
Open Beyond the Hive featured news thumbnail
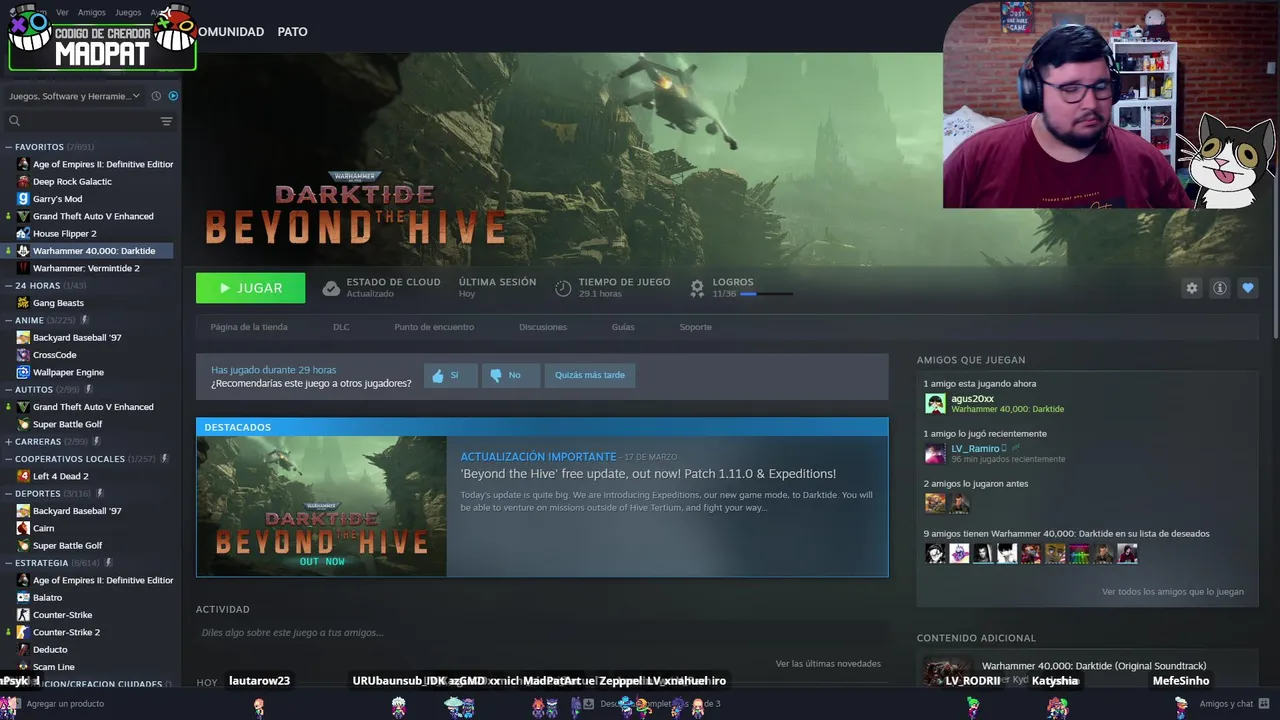click(x=321, y=506)
